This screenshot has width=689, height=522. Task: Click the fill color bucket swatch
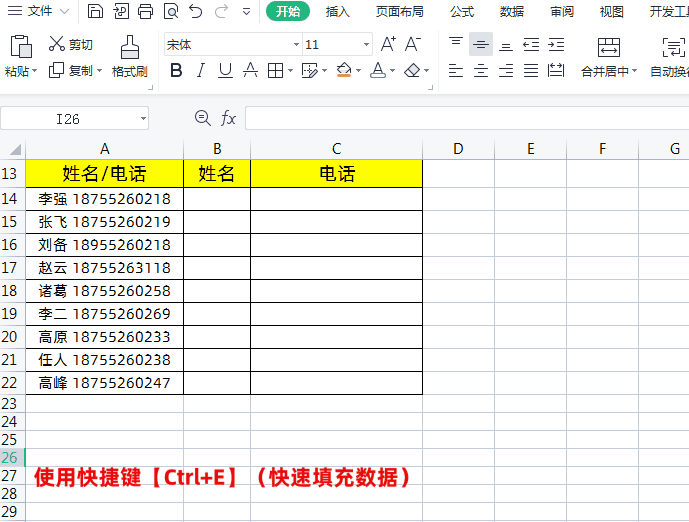[344, 70]
